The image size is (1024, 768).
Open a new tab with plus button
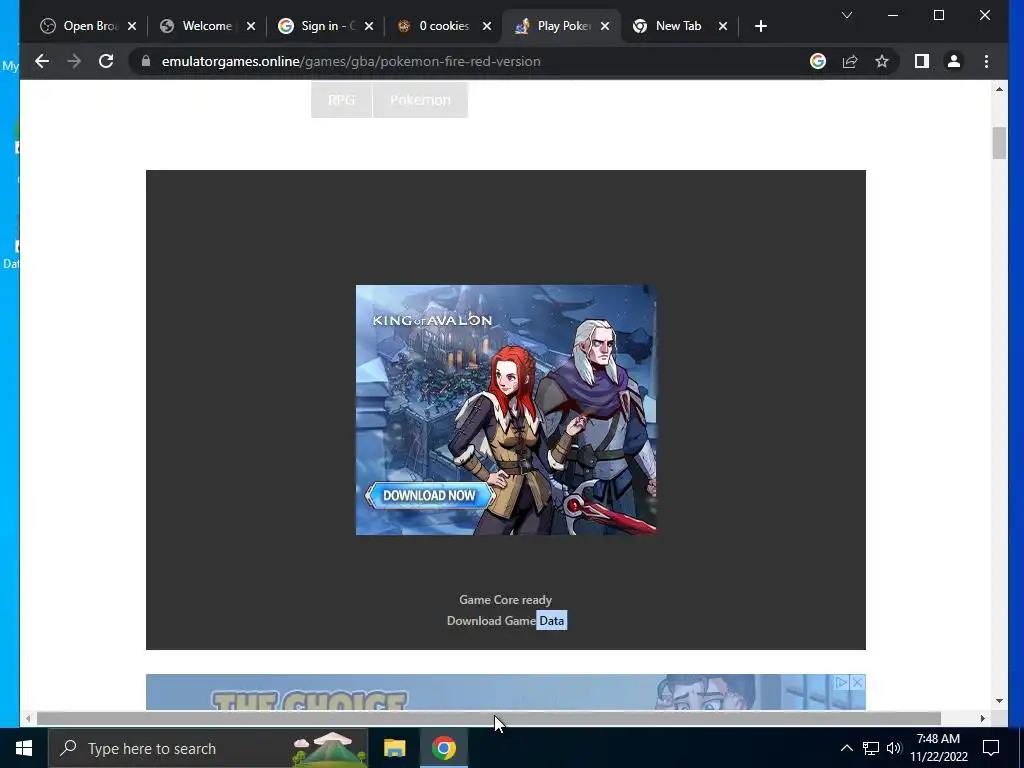point(761,26)
